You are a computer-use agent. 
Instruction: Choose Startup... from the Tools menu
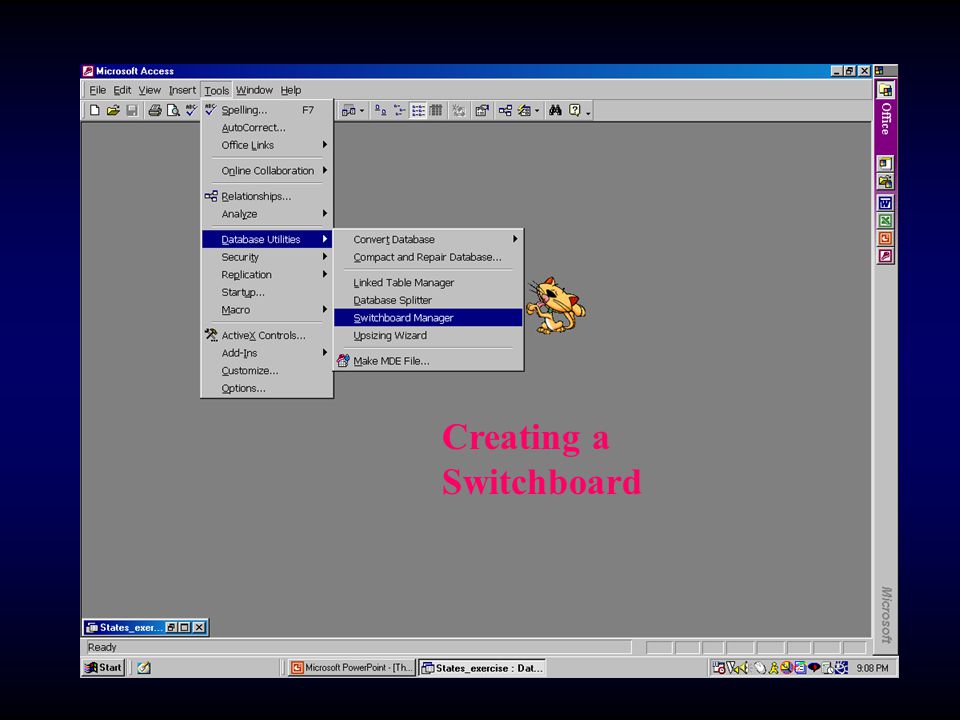(267, 293)
